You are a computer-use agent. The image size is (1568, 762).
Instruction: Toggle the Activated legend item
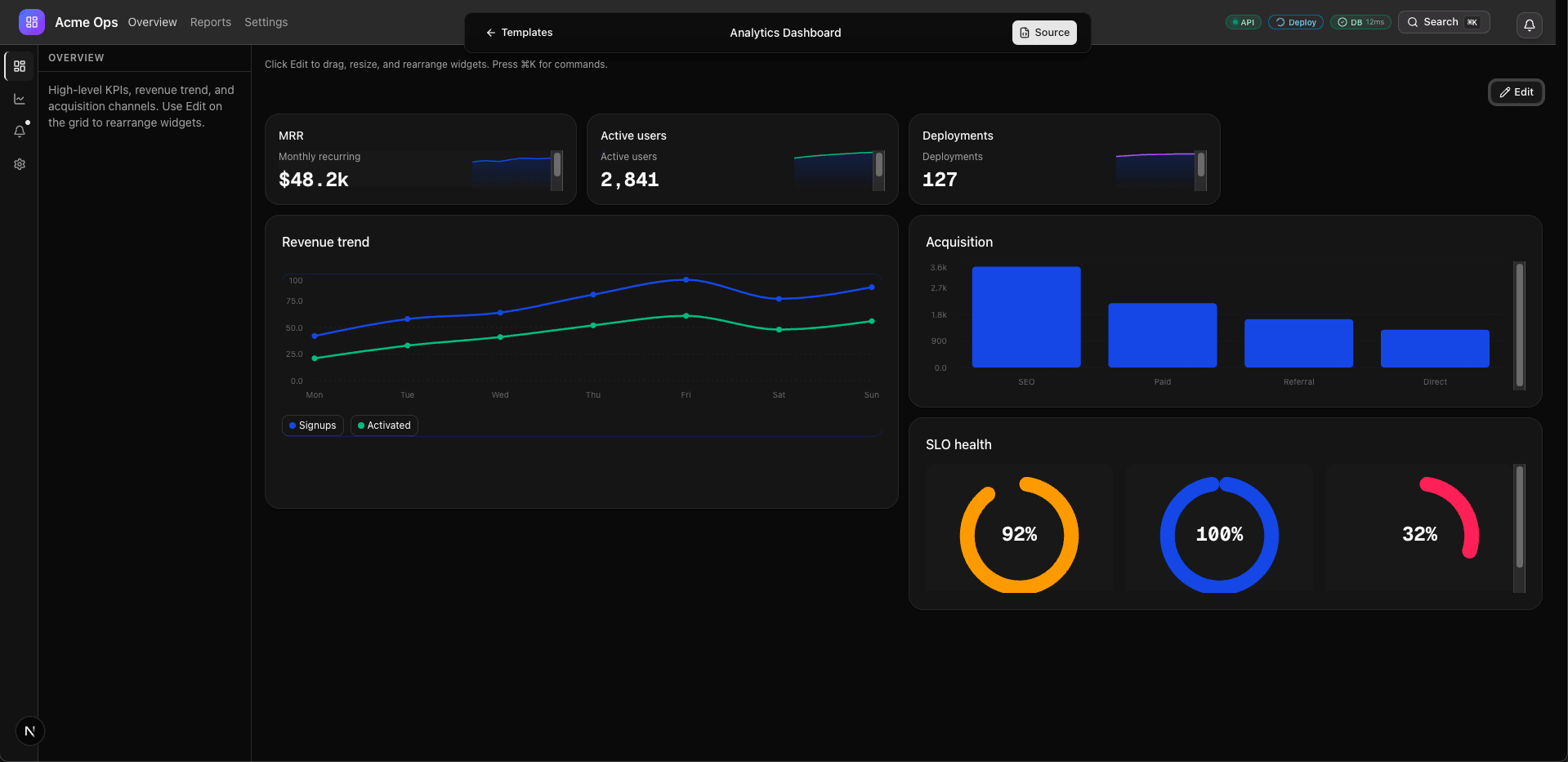(x=384, y=426)
